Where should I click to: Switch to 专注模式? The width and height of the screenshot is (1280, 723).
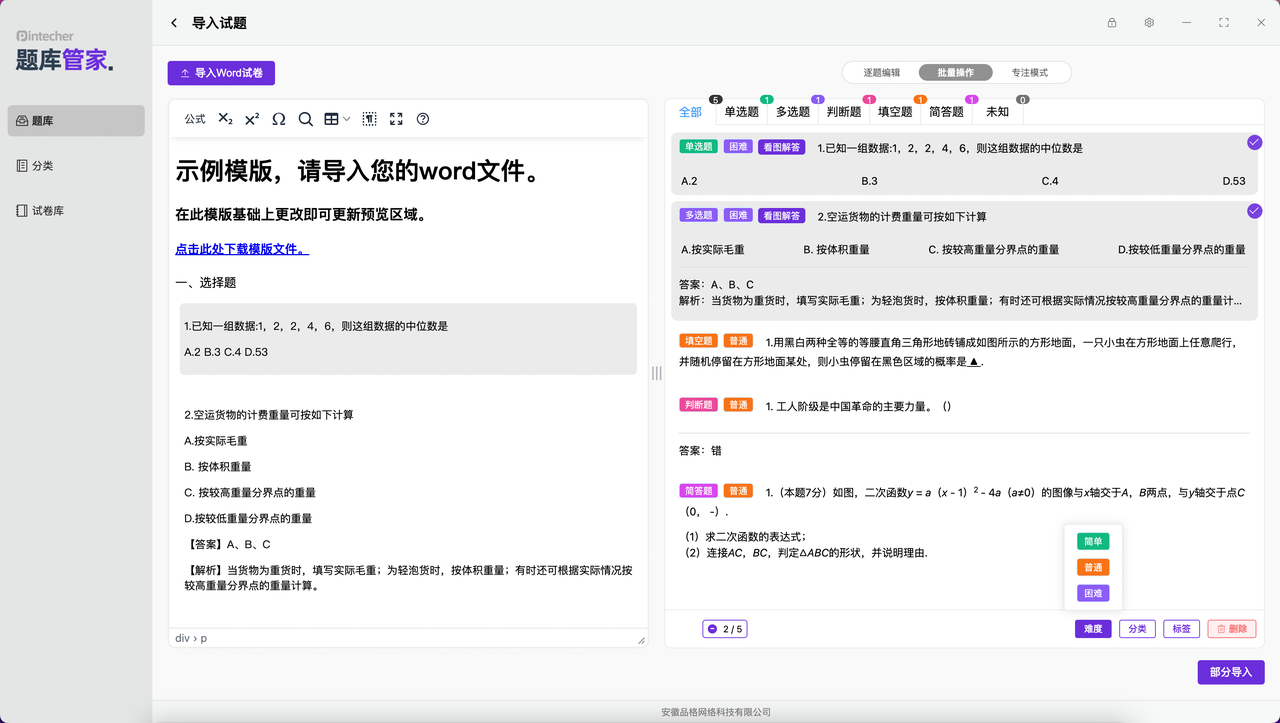1030,73
